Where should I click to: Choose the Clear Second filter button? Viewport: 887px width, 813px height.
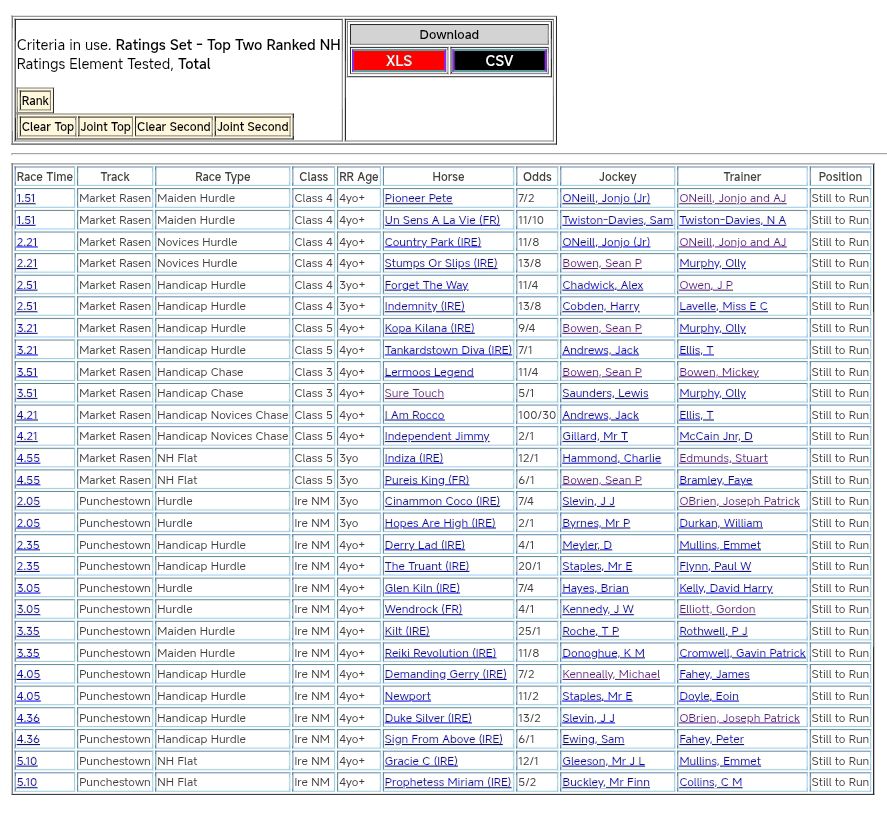coord(174,127)
